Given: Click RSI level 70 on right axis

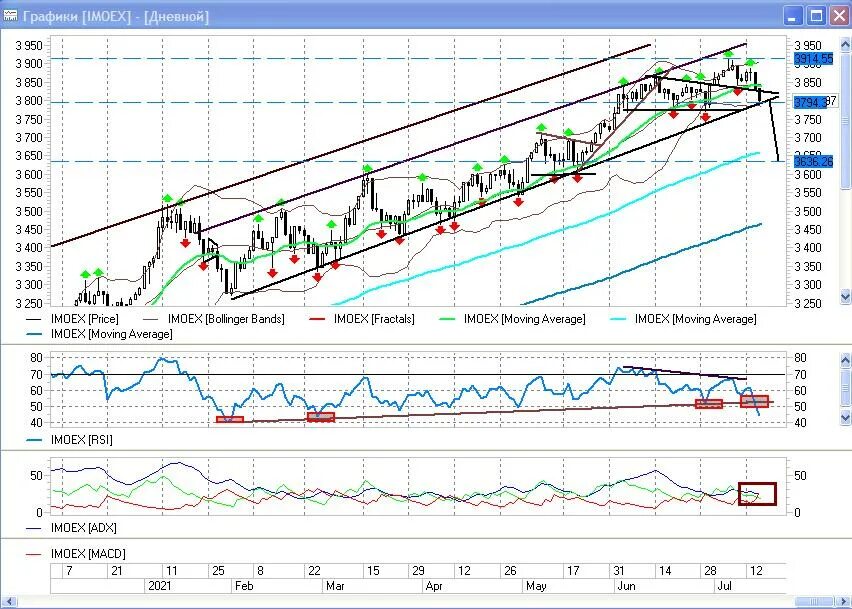Looking at the screenshot, I should (800, 374).
